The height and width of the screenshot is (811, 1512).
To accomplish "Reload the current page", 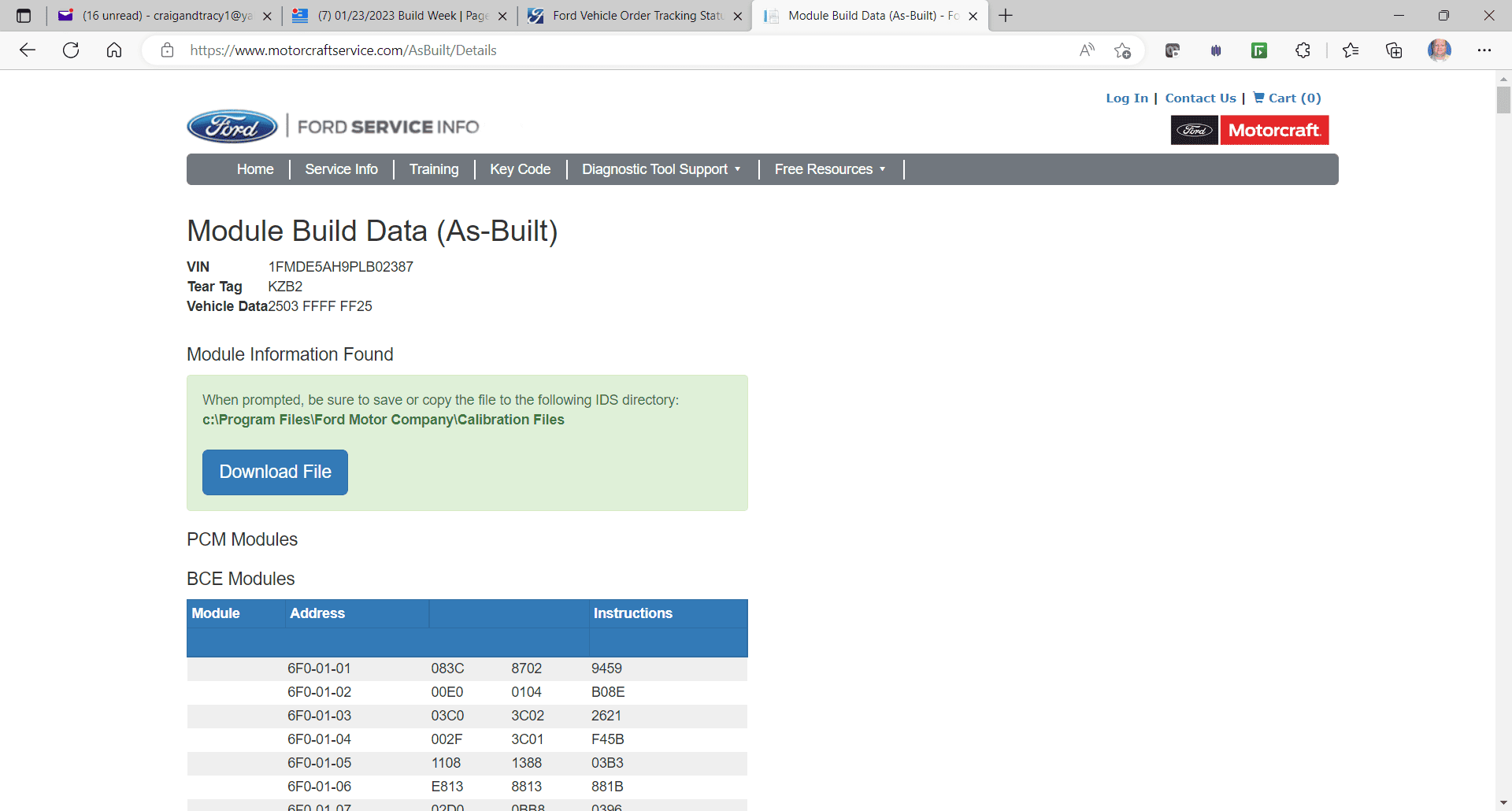I will tap(71, 50).
